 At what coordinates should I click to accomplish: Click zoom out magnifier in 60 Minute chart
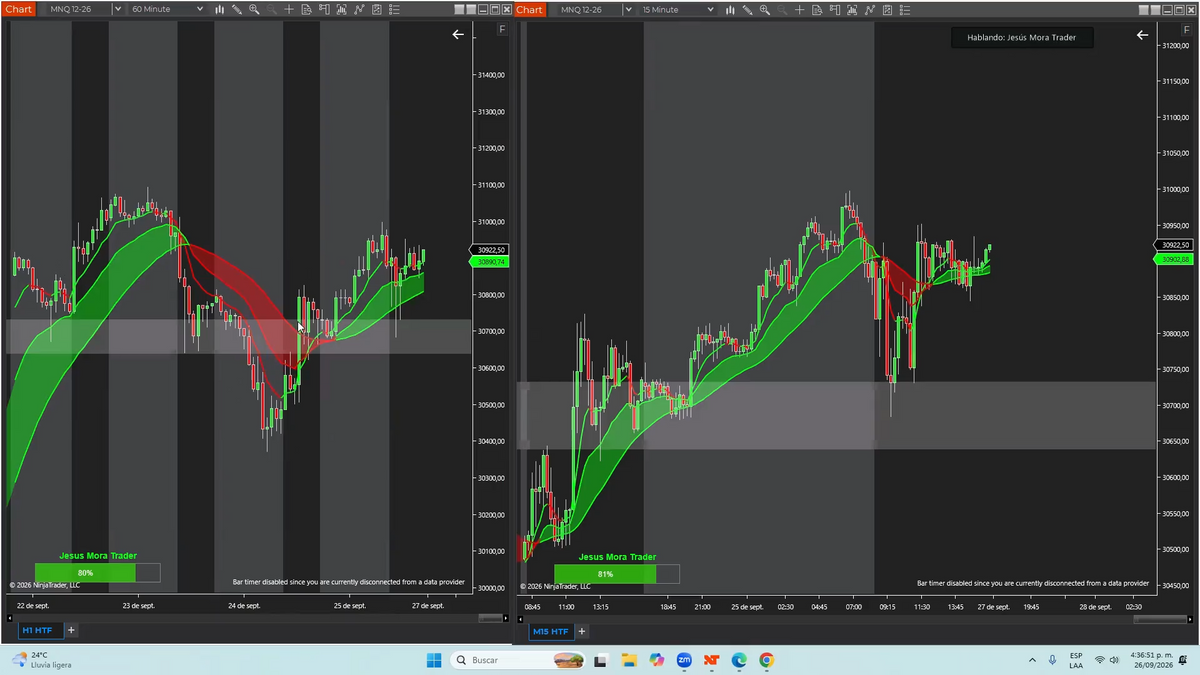(271, 9)
